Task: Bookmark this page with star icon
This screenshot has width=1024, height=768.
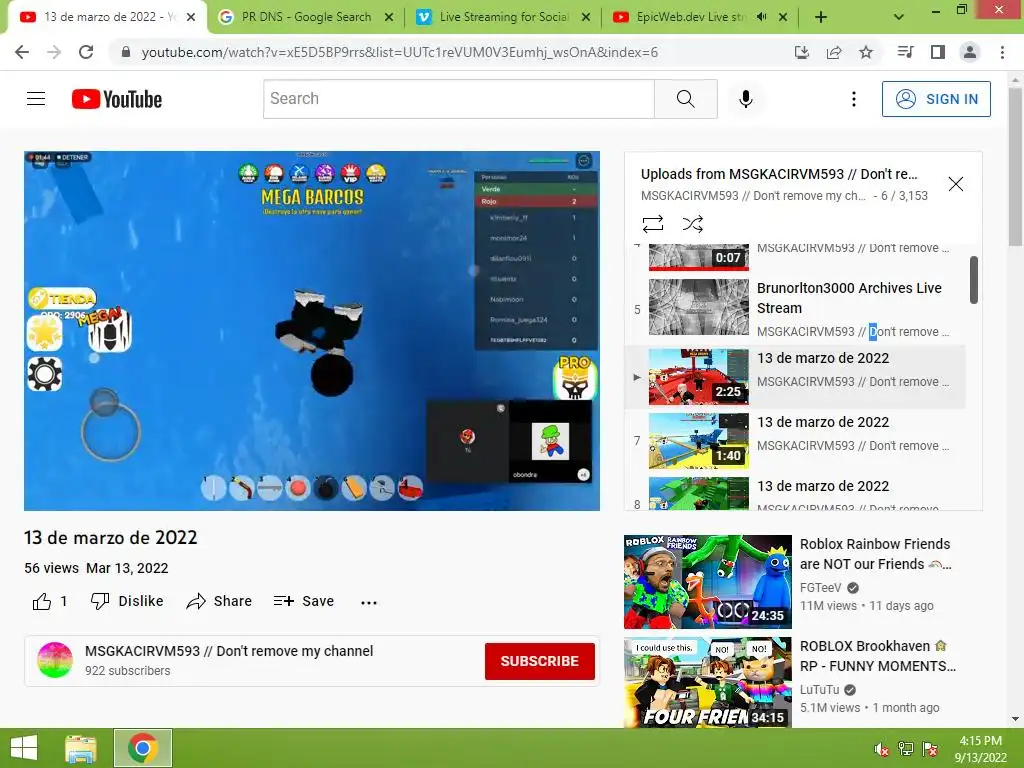Action: point(866,52)
